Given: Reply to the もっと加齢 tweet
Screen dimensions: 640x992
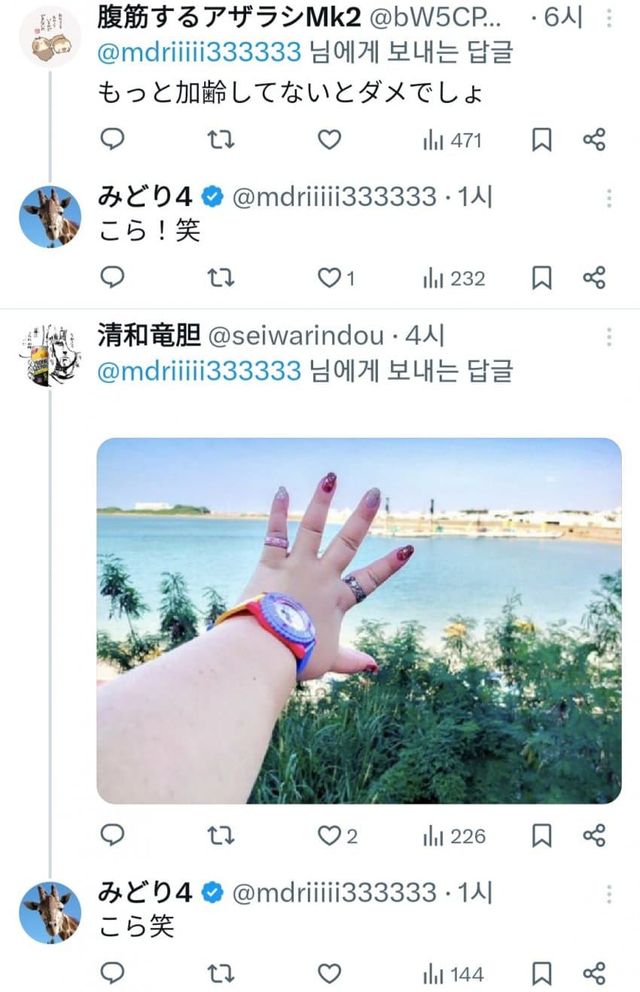Looking at the screenshot, I should tap(113, 139).
